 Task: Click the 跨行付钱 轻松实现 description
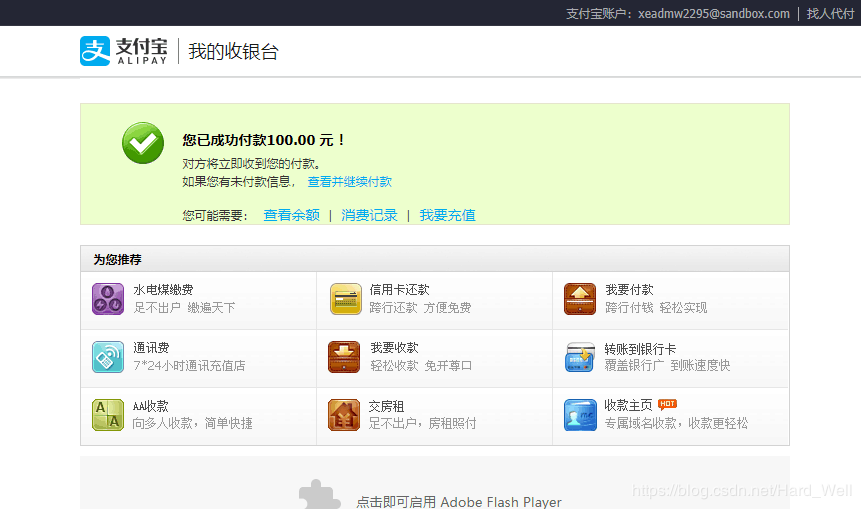[656, 308]
